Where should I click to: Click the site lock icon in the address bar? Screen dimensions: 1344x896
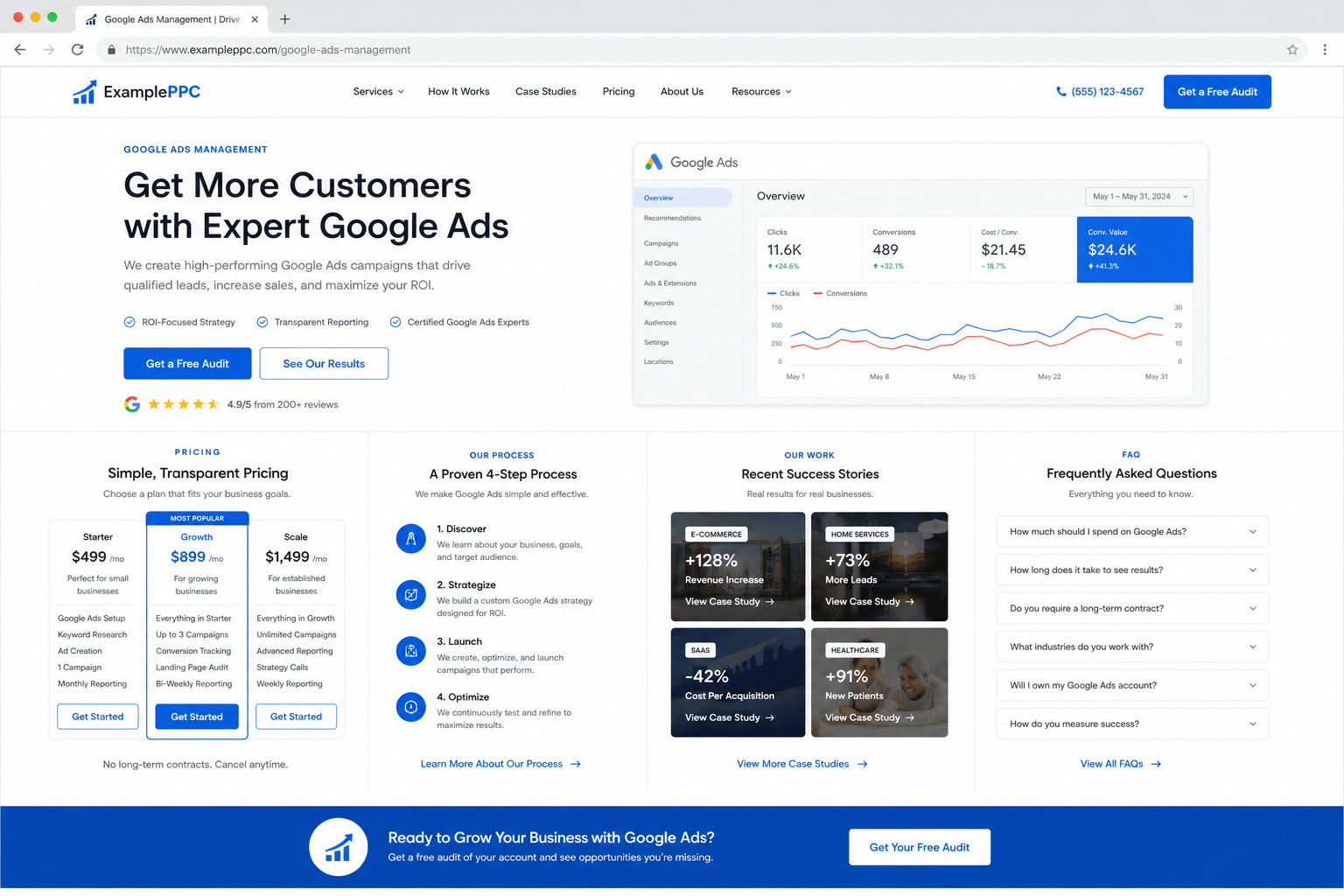point(111,50)
